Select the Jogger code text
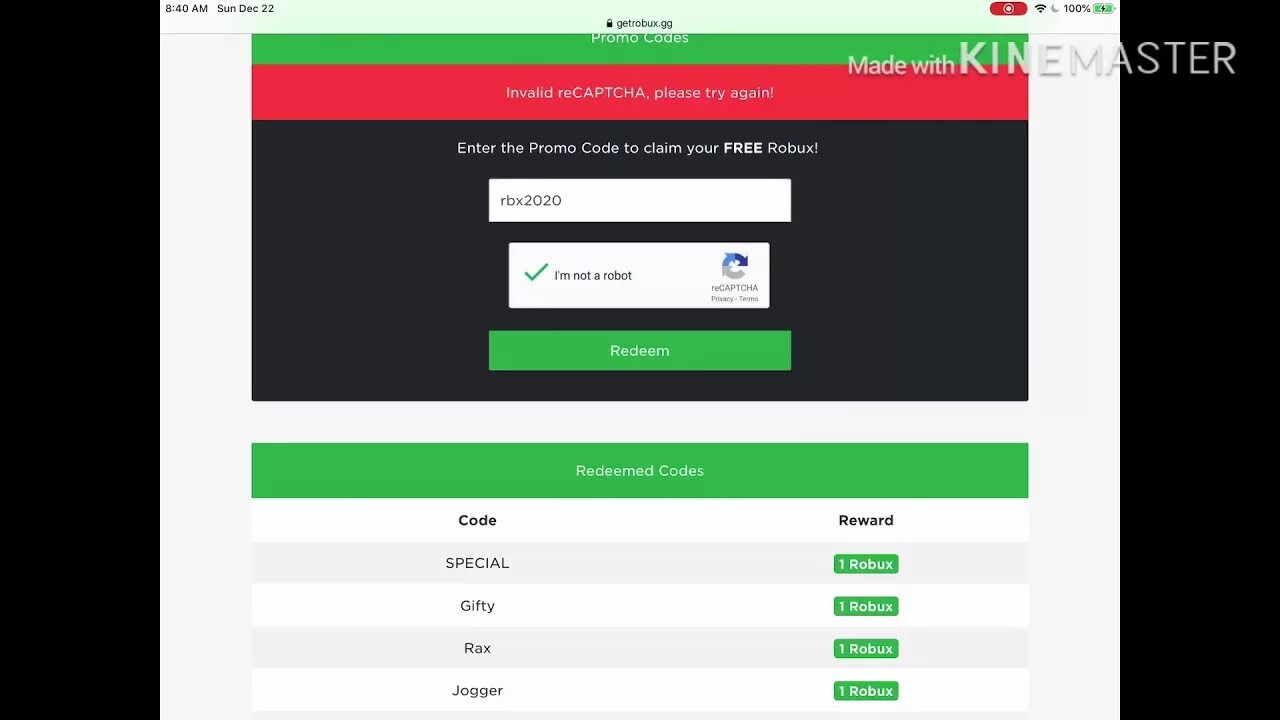The width and height of the screenshot is (1280, 720). click(477, 691)
